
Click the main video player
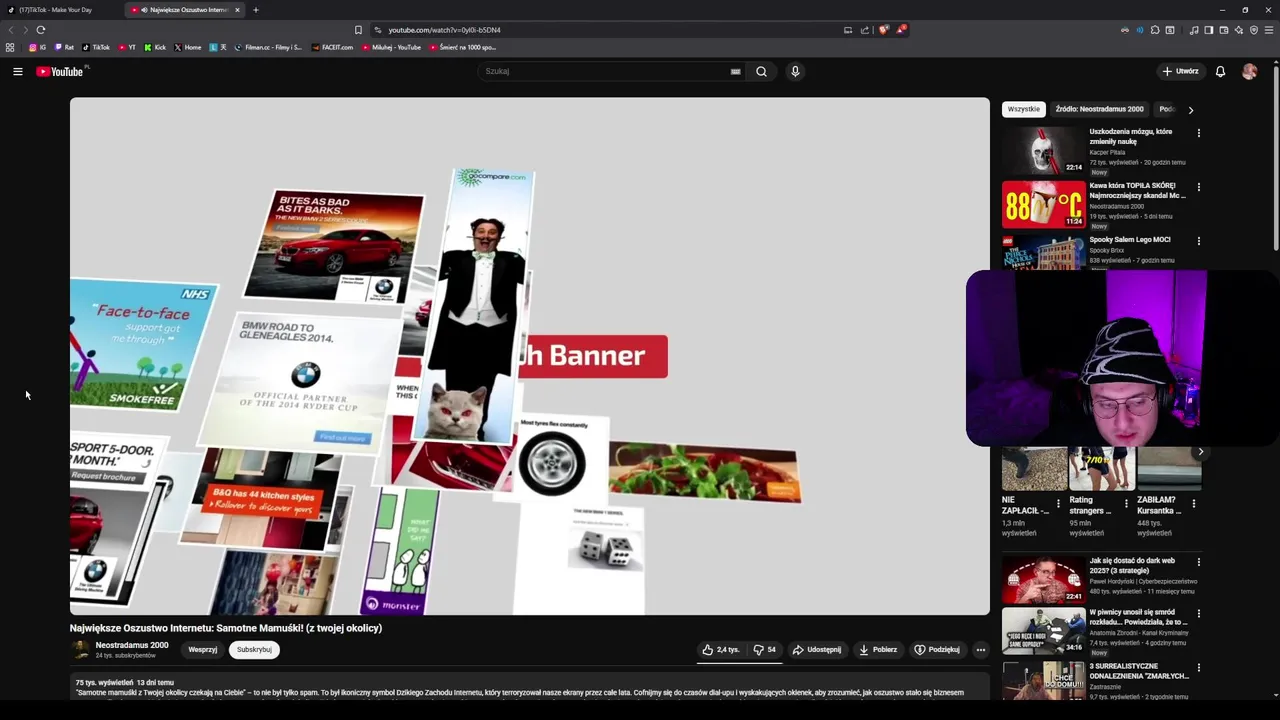(530, 356)
